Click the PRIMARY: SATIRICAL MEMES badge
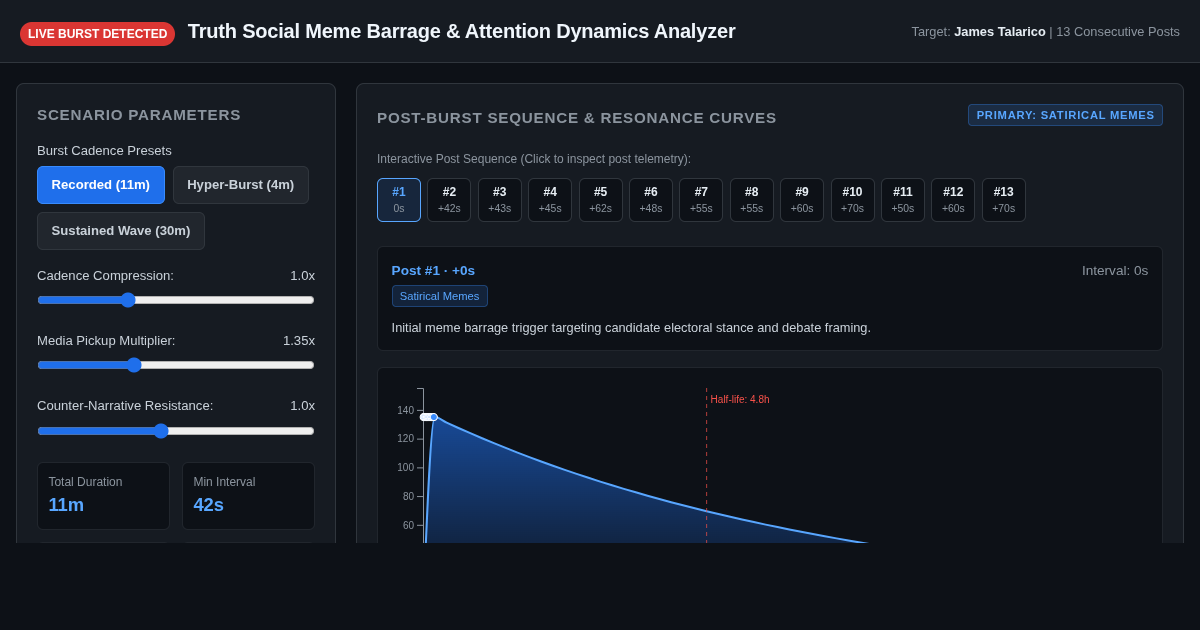This screenshot has height=630, width=1200. click(1065, 115)
